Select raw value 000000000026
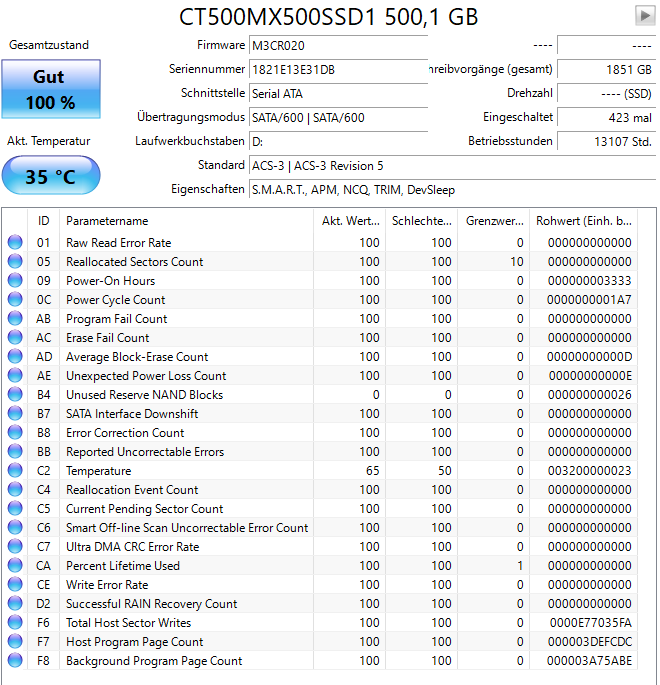 click(589, 394)
